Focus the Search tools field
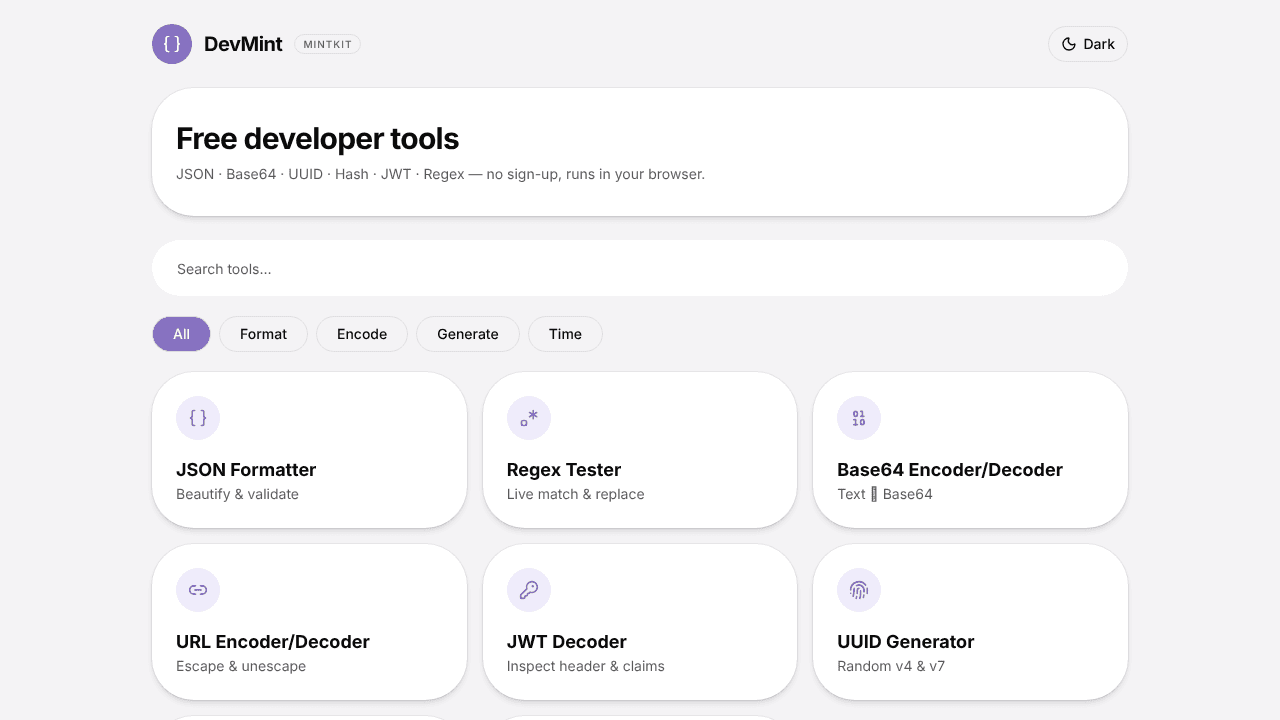 tap(640, 268)
